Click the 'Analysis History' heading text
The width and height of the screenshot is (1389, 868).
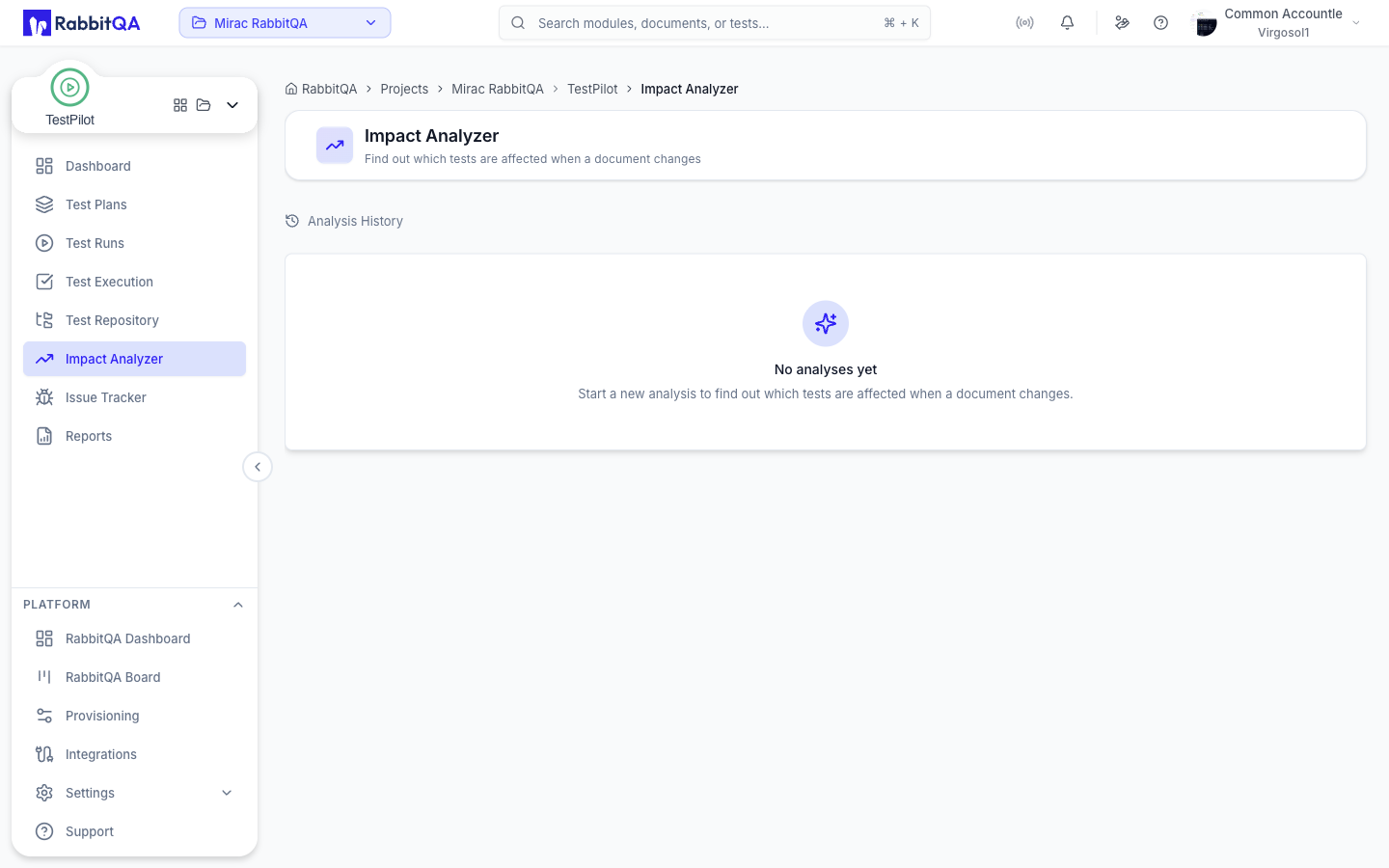pos(355,221)
